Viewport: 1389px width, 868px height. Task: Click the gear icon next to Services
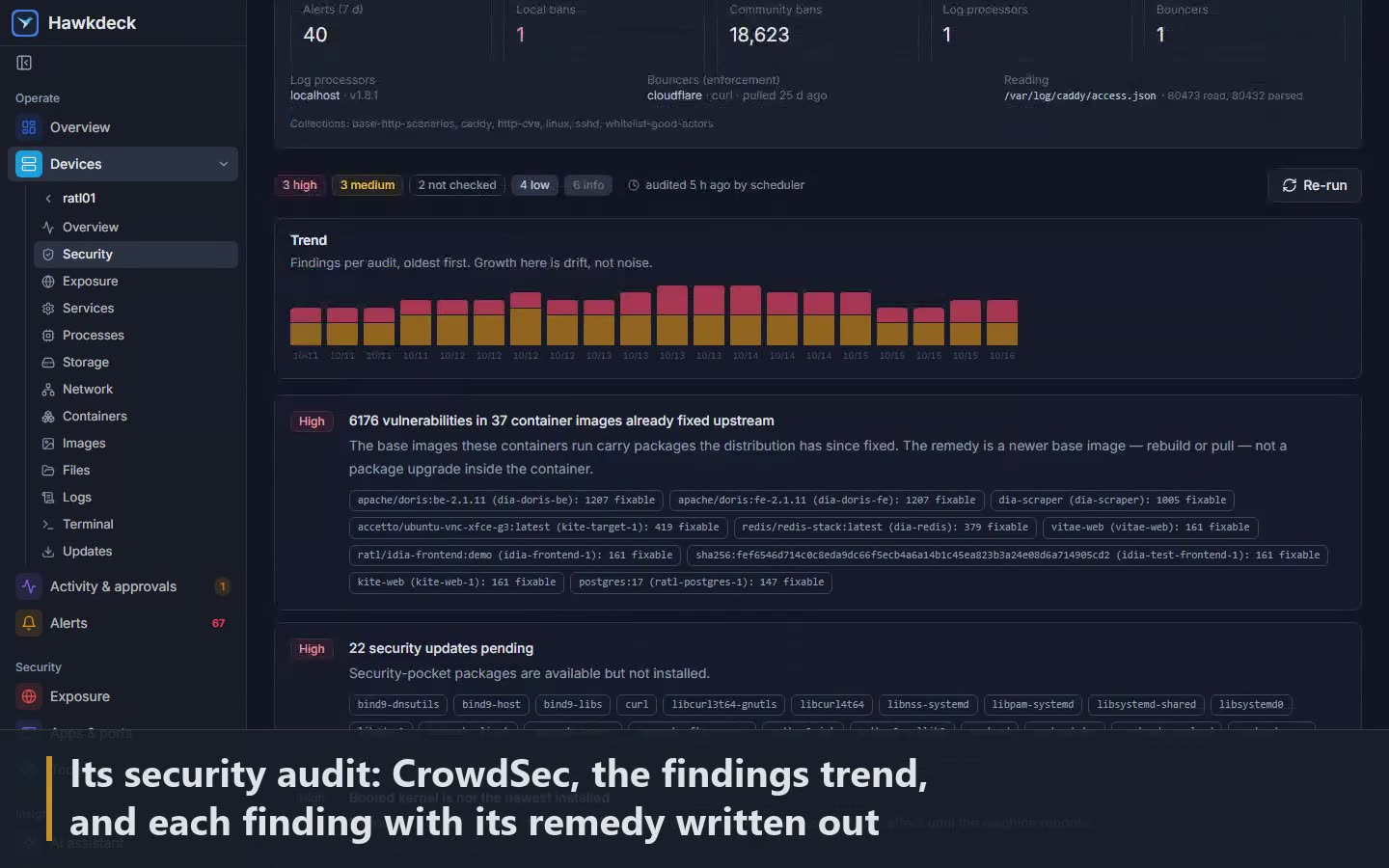click(48, 309)
